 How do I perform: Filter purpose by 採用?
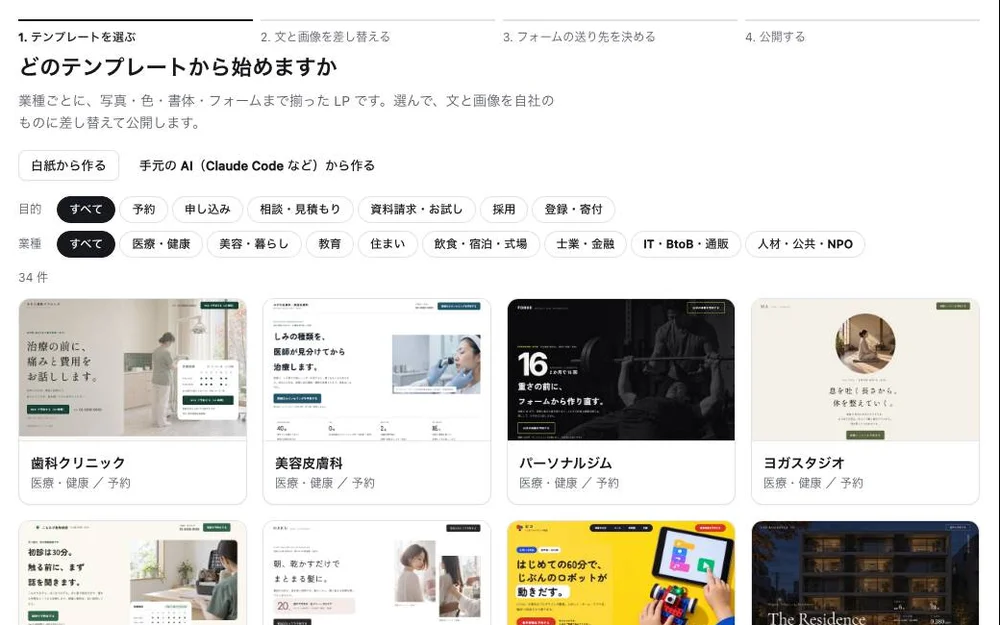click(x=503, y=209)
